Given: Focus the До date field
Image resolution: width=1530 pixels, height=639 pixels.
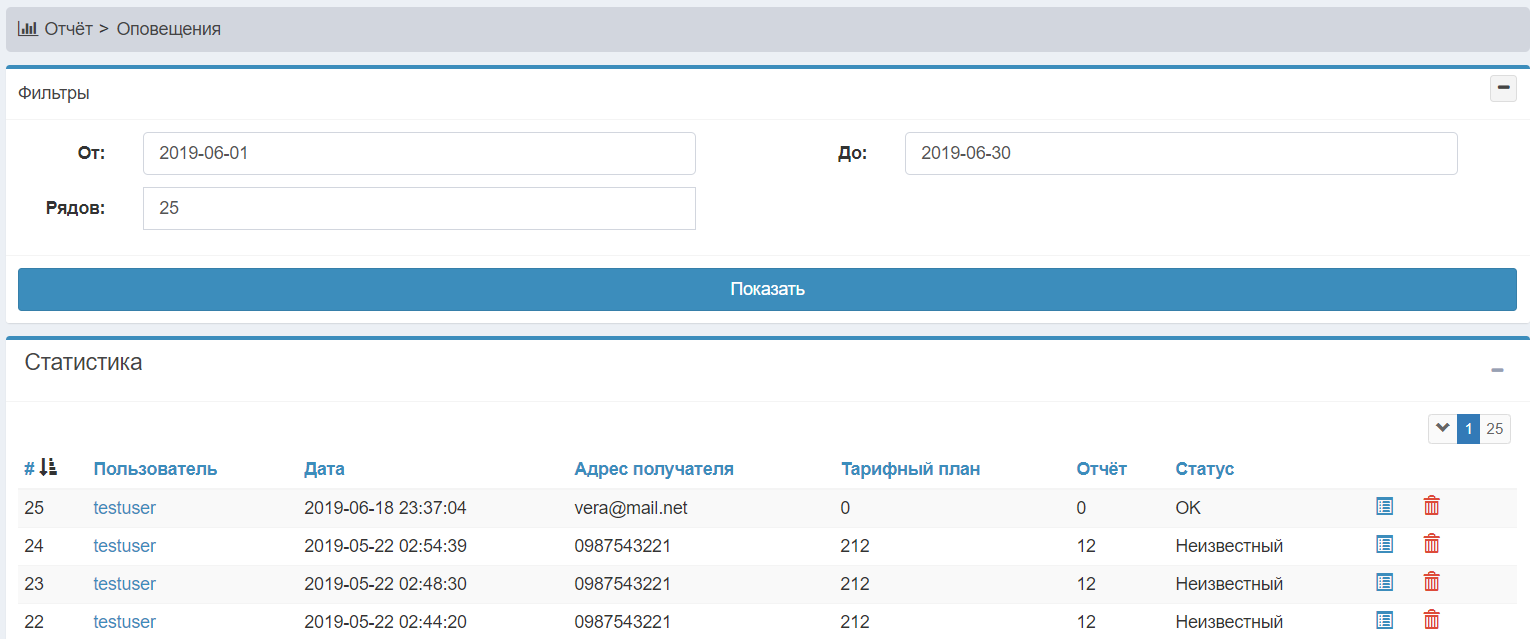Looking at the screenshot, I should pos(1180,154).
